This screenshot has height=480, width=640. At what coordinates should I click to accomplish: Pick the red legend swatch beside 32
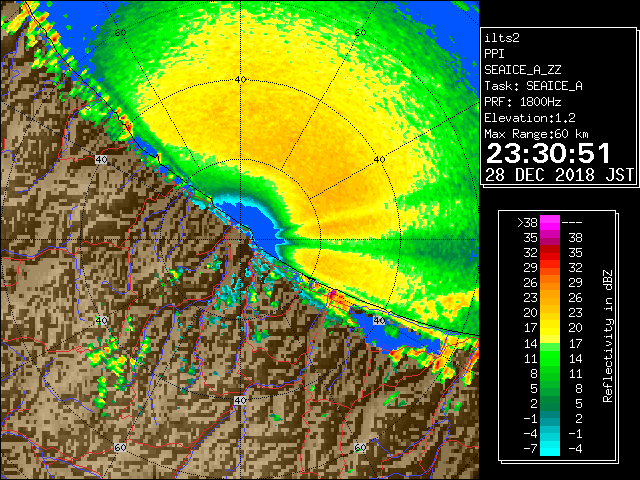tap(550, 253)
